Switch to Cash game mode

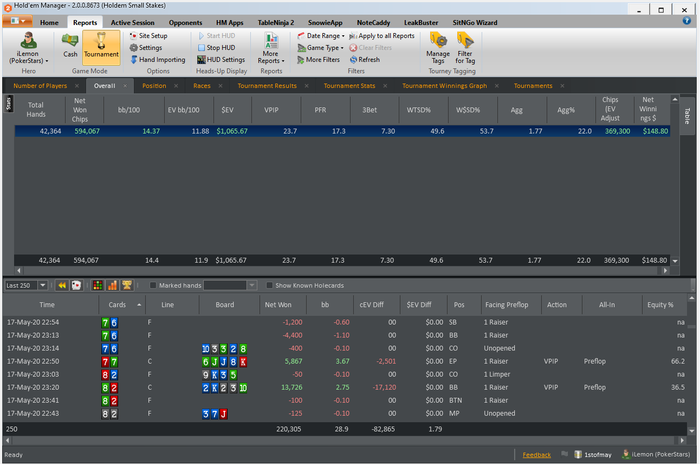(x=70, y=46)
